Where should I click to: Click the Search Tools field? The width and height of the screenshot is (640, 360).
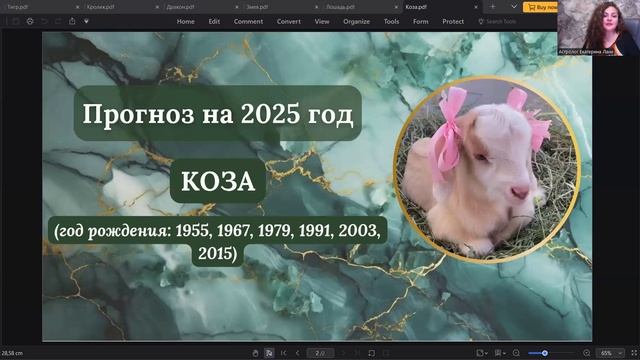[497, 22]
